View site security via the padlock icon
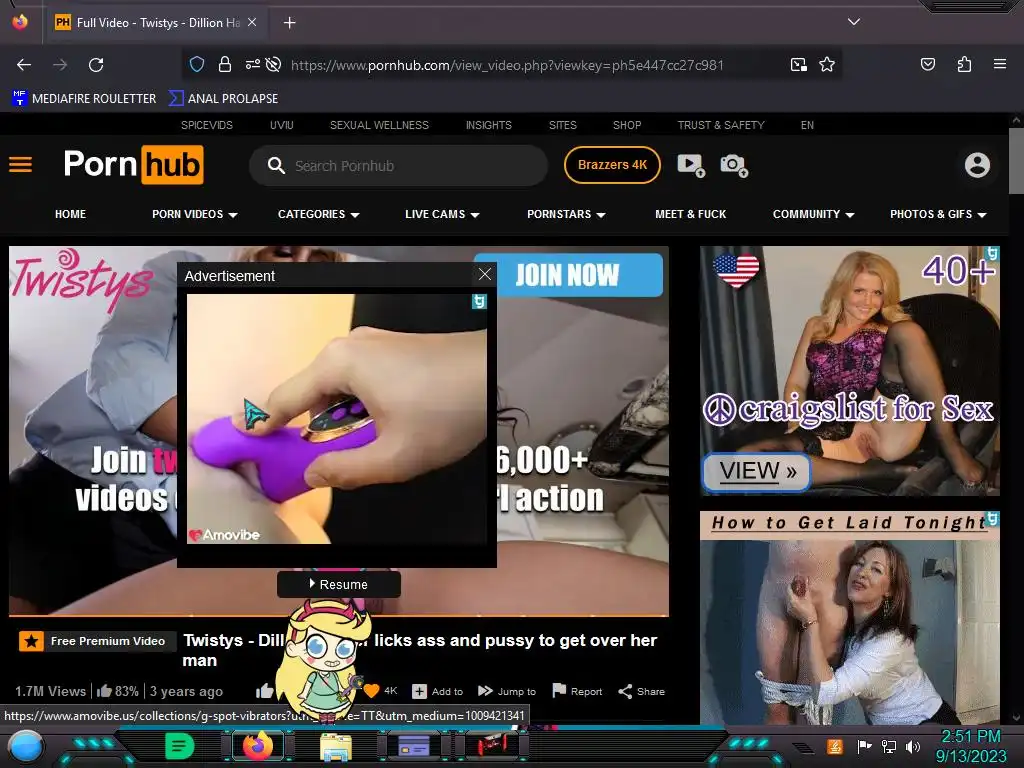1024x768 pixels. 225,64
